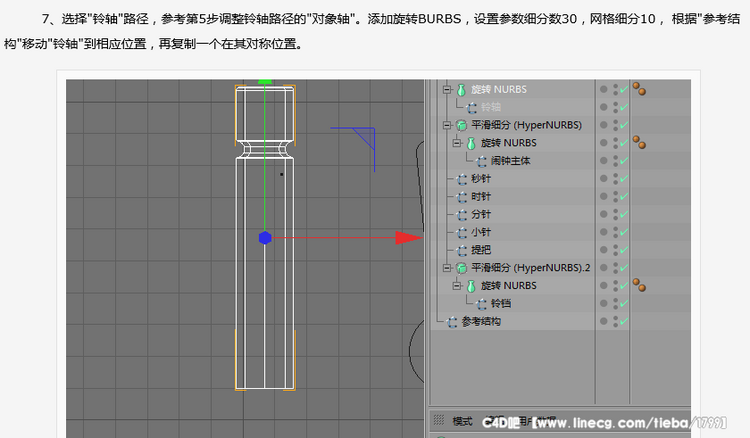Select the 参考结构 object name
The image size is (750, 438).
481,321
